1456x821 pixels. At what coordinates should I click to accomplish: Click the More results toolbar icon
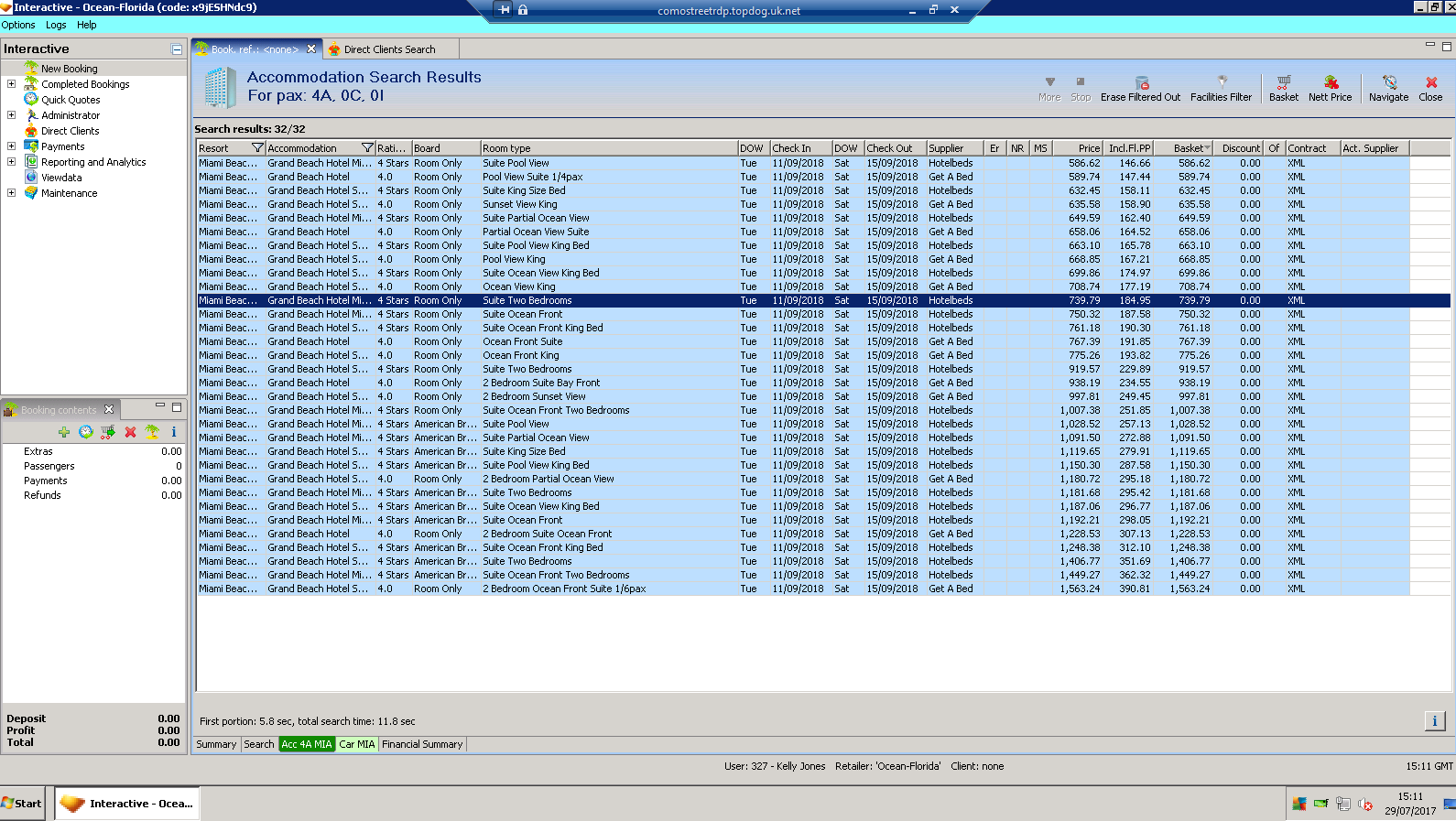(1049, 81)
